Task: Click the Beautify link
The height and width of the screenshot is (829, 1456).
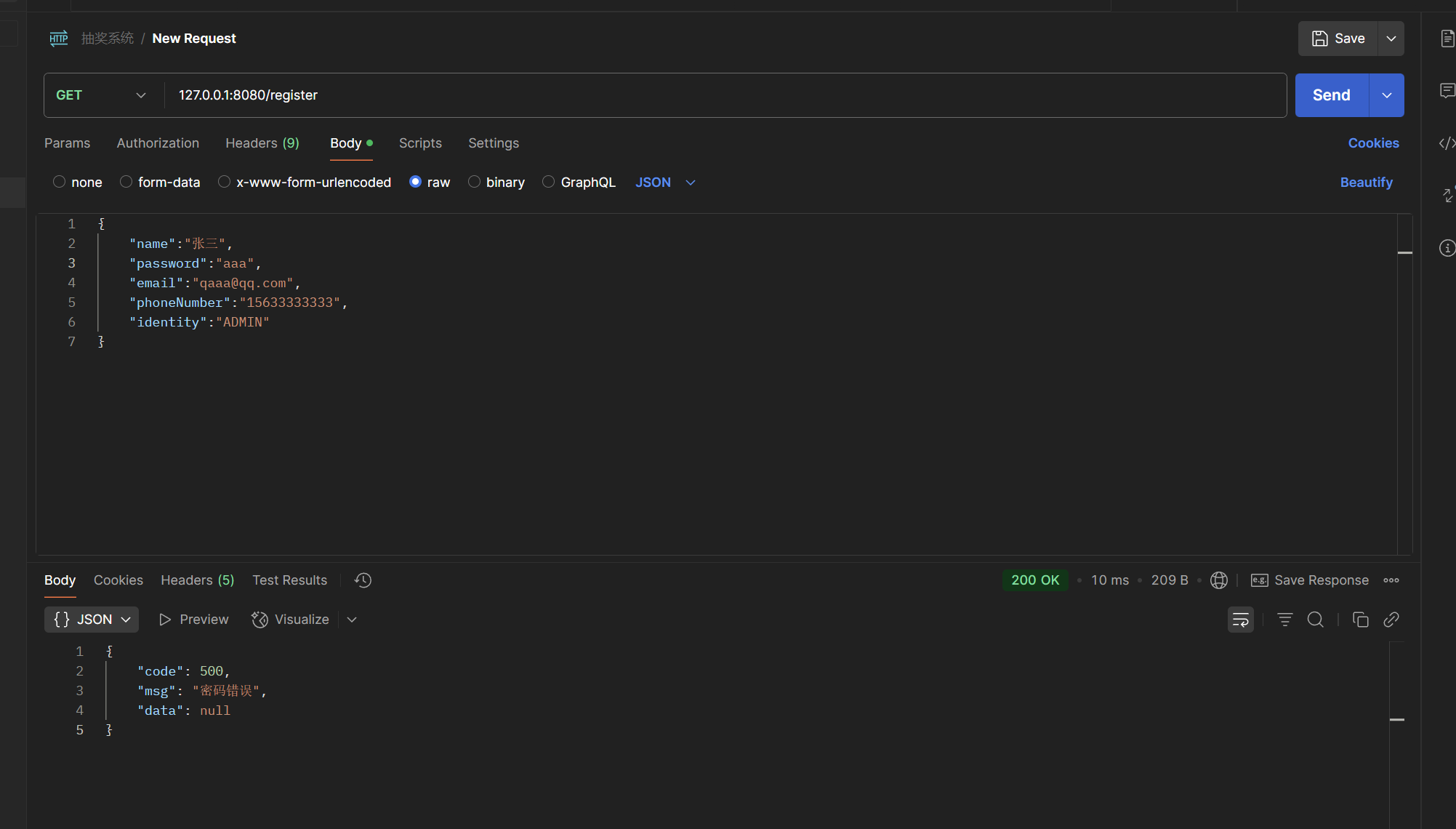Action: coord(1366,183)
